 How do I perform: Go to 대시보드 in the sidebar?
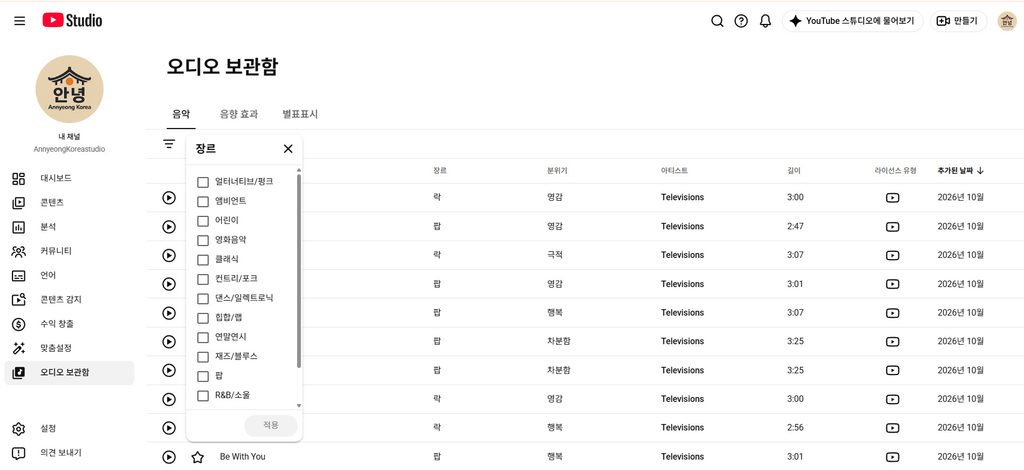[69, 178]
